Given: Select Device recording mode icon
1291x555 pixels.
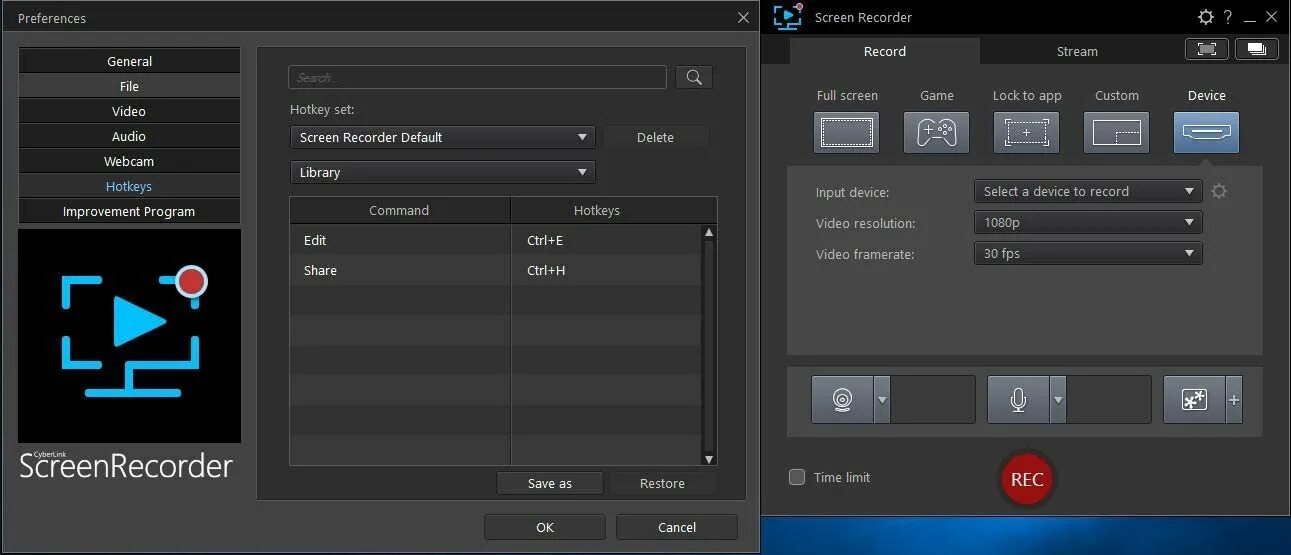Looking at the screenshot, I should coord(1206,132).
